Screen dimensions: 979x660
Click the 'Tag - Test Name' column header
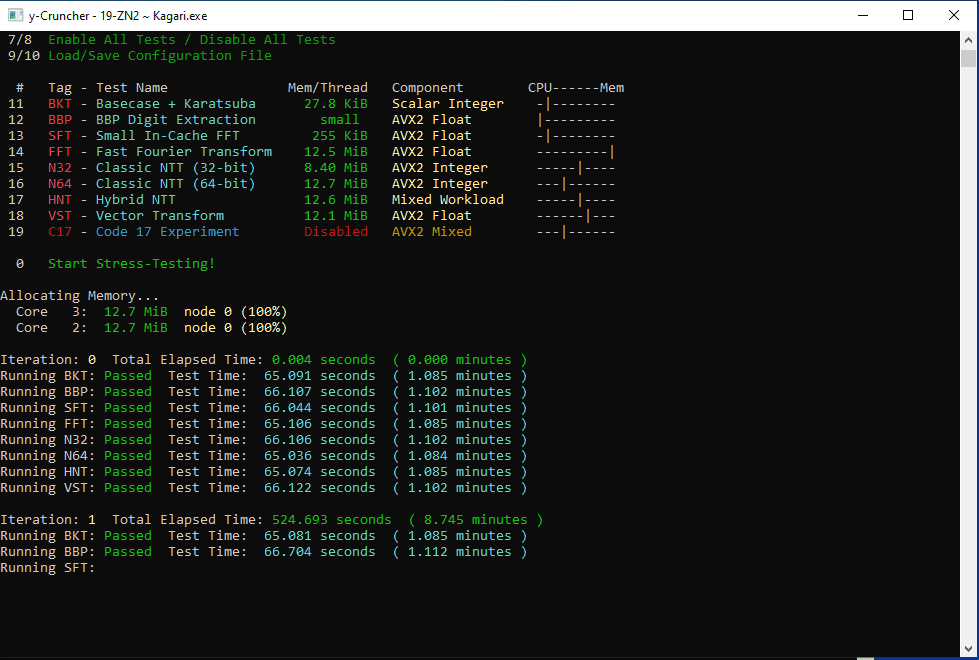[x=108, y=87]
